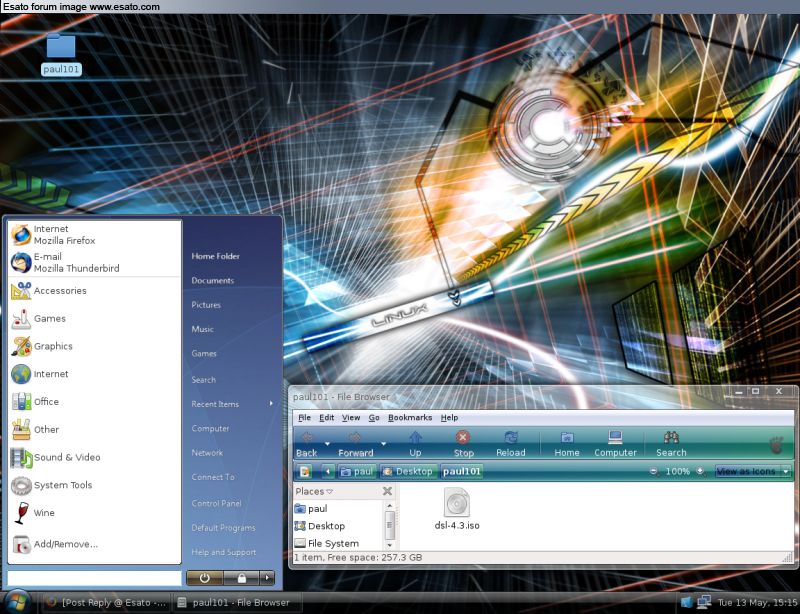
Task: Open Computer from File Browser toolbar
Action: click(615, 444)
